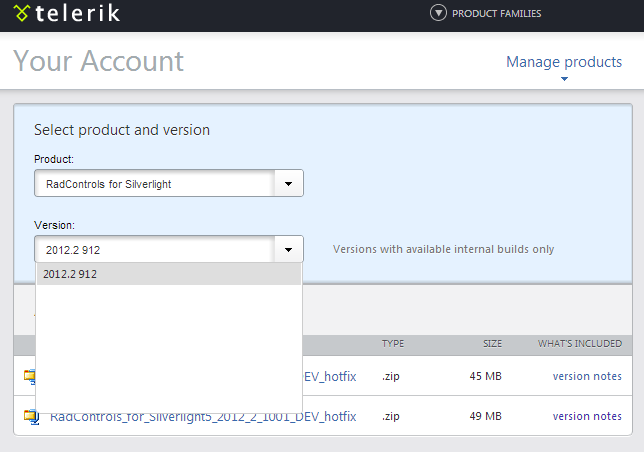Click the What's Included column header
Viewport: 644px width, 452px height.
pos(579,344)
